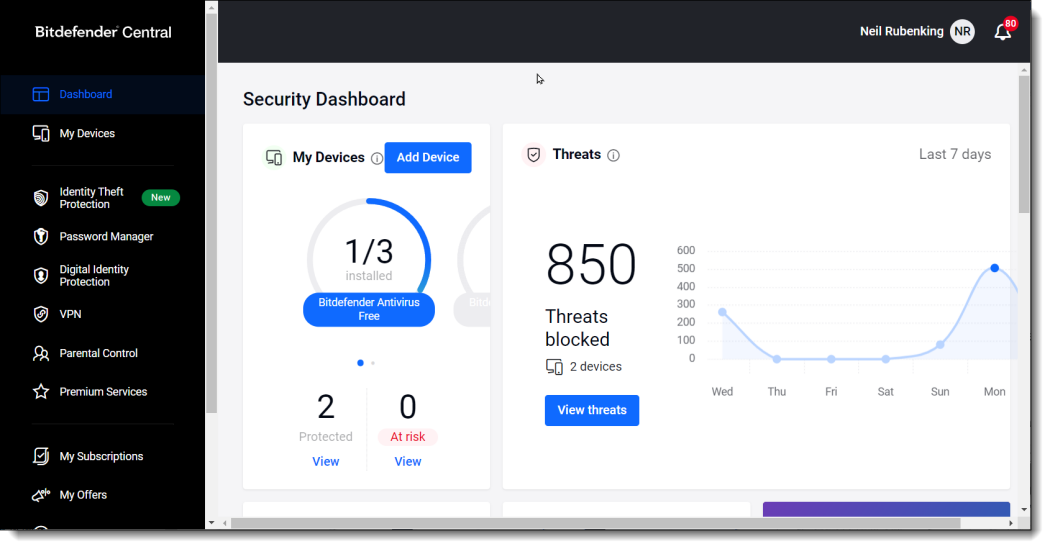The height and width of the screenshot is (549, 1050).
Task: Open Digital Identity Protection menu item
Action: (x=94, y=276)
